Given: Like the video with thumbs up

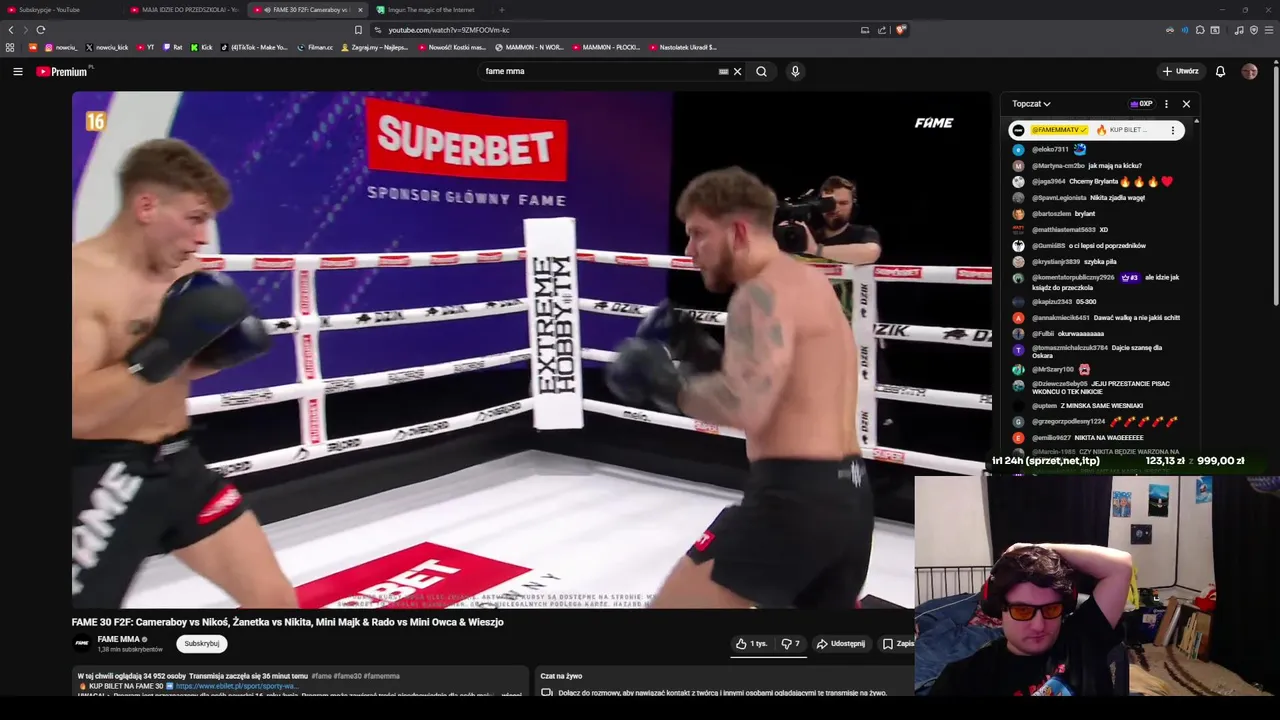Looking at the screenshot, I should (x=752, y=644).
